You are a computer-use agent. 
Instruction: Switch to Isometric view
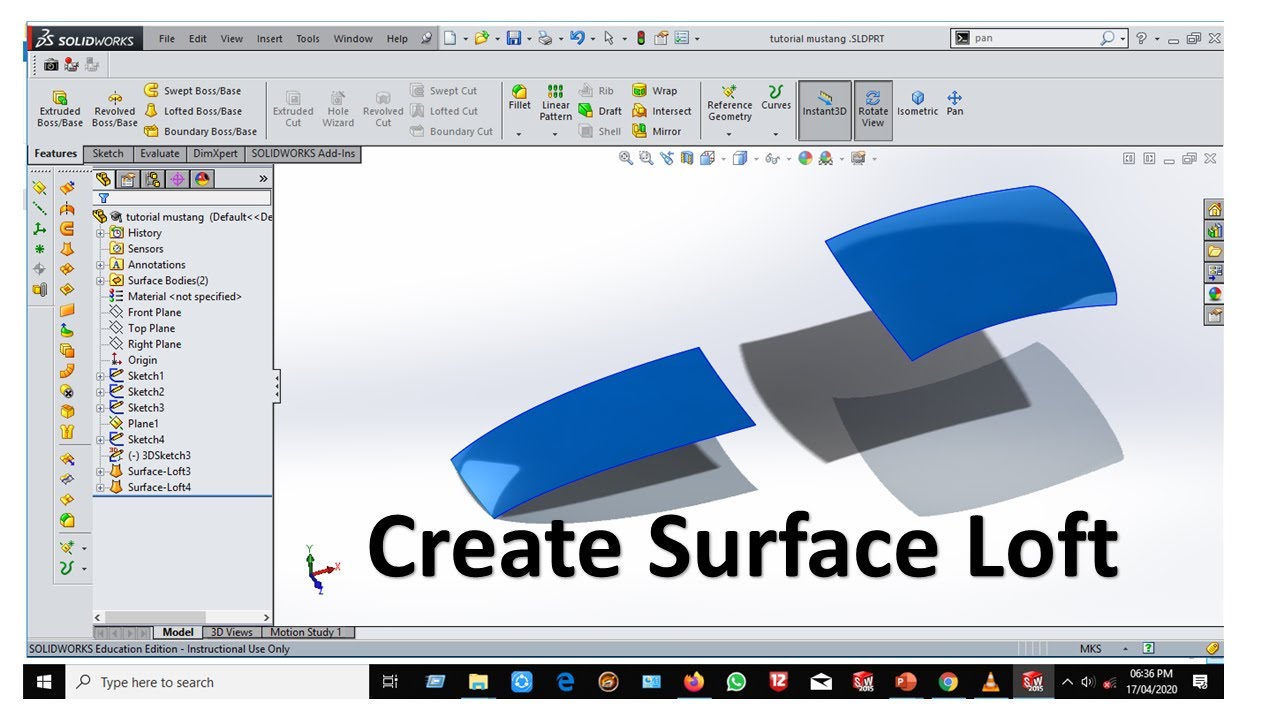pos(917,104)
